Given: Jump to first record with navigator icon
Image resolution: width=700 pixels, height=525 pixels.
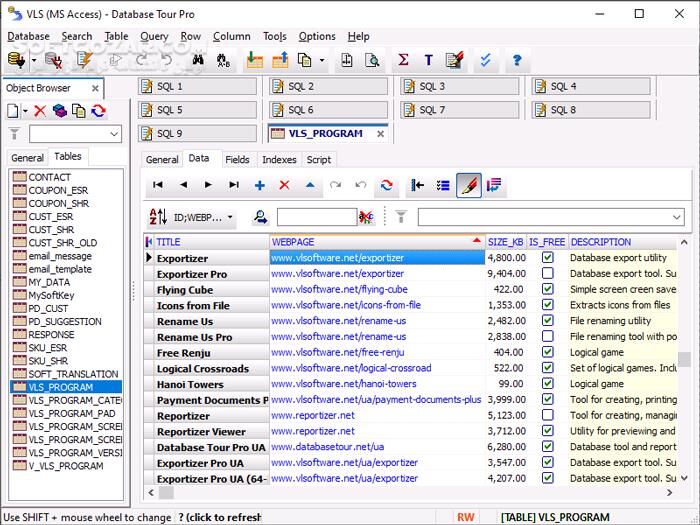Looking at the screenshot, I should (158, 185).
